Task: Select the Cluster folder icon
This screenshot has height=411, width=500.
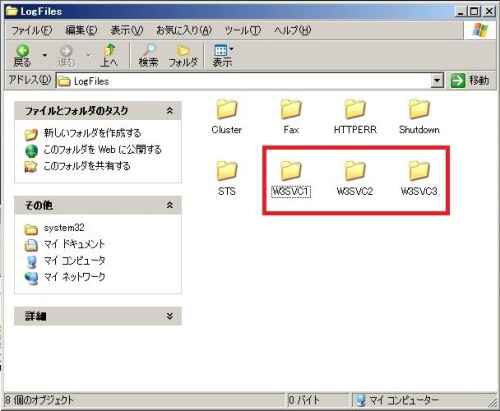Action: coord(227,109)
